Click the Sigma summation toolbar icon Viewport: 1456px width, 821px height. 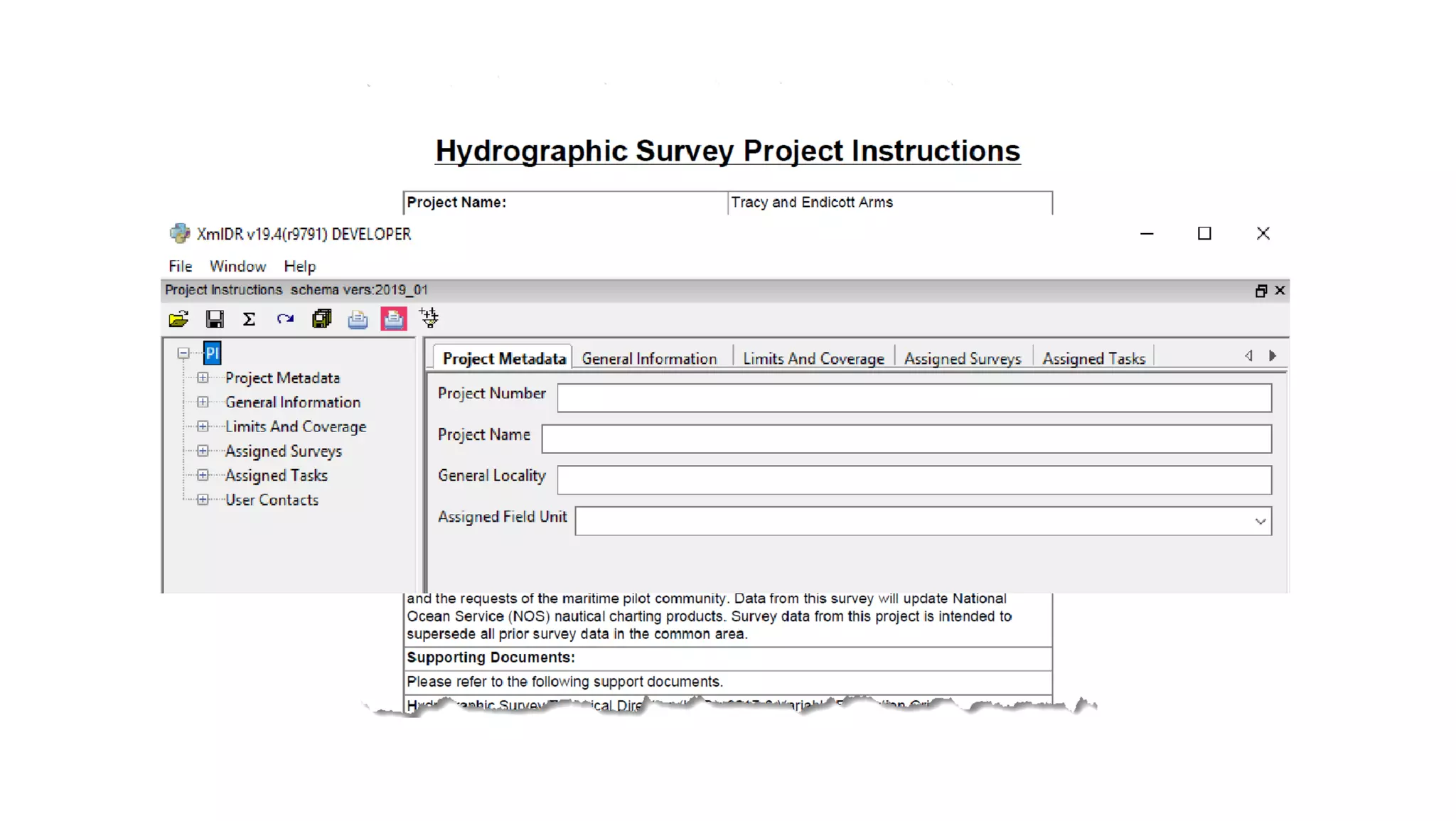pyautogui.click(x=249, y=319)
